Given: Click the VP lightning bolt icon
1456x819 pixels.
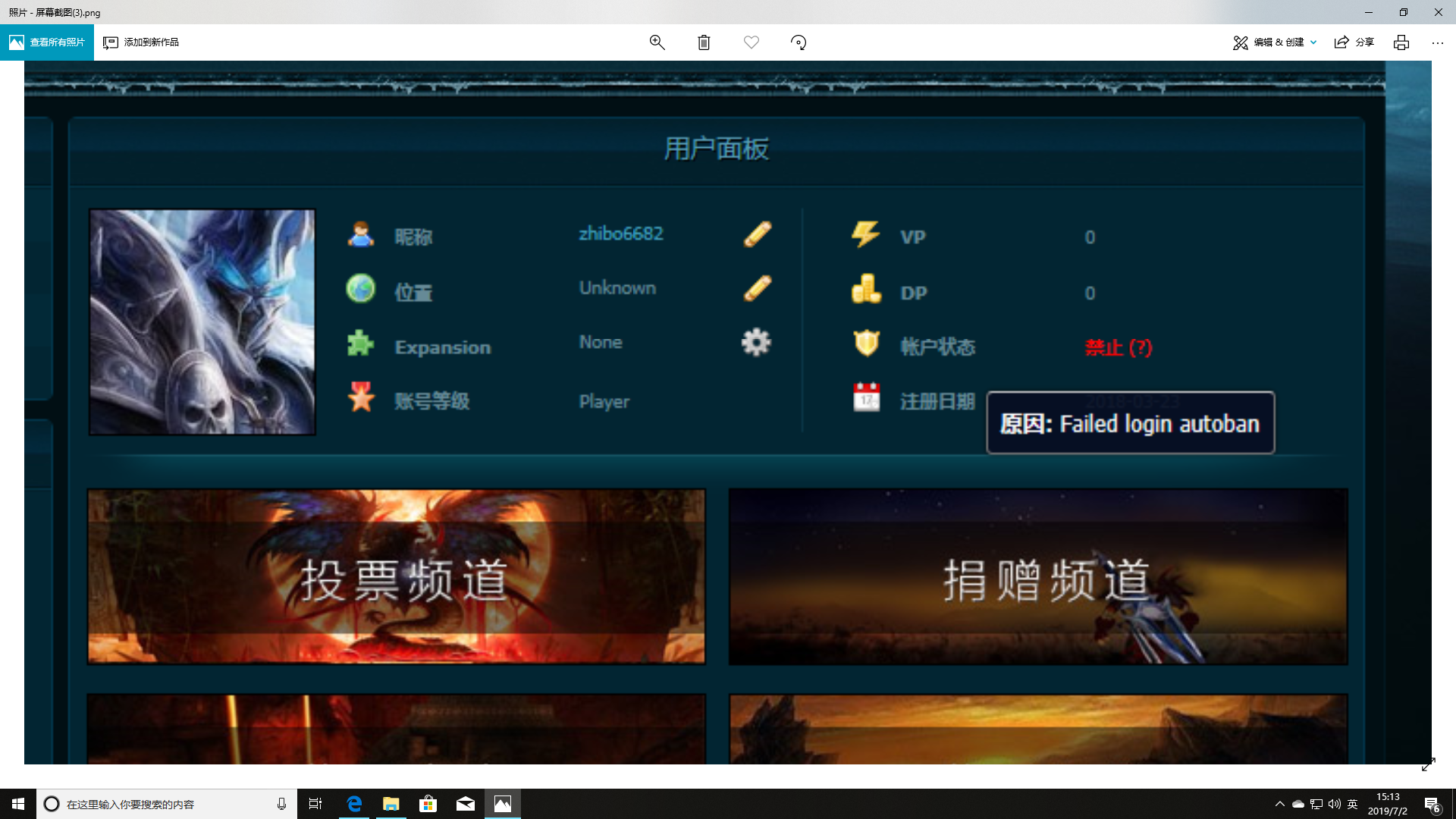Looking at the screenshot, I should (864, 236).
